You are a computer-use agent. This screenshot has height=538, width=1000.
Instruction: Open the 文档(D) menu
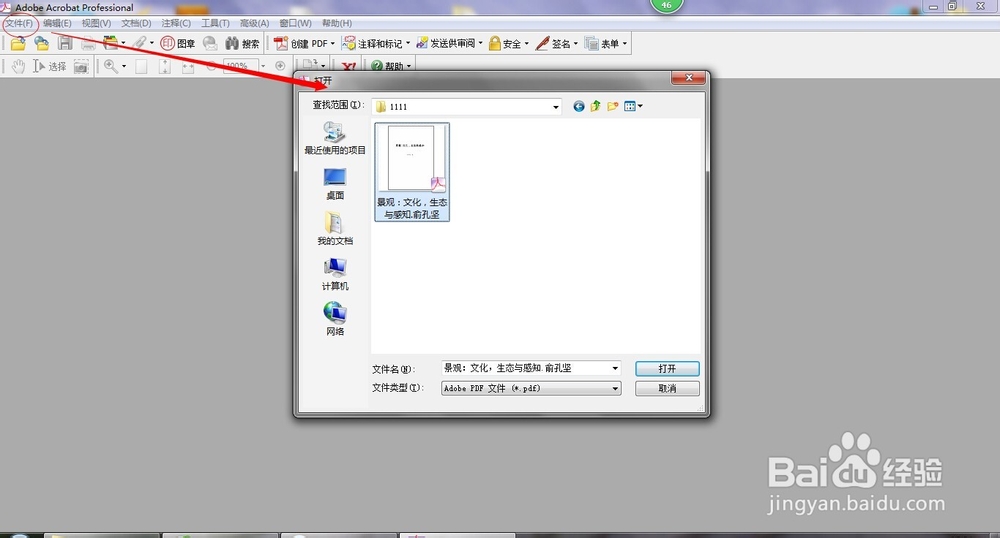coord(136,24)
